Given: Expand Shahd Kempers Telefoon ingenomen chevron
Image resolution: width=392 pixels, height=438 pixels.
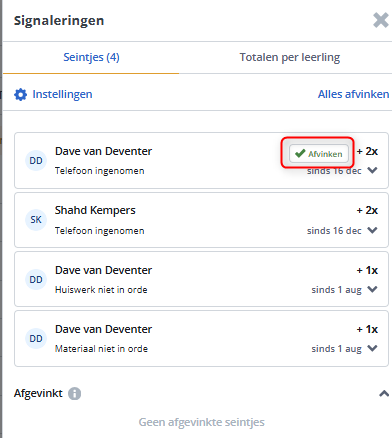Looking at the screenshot, I should [372, 230].
